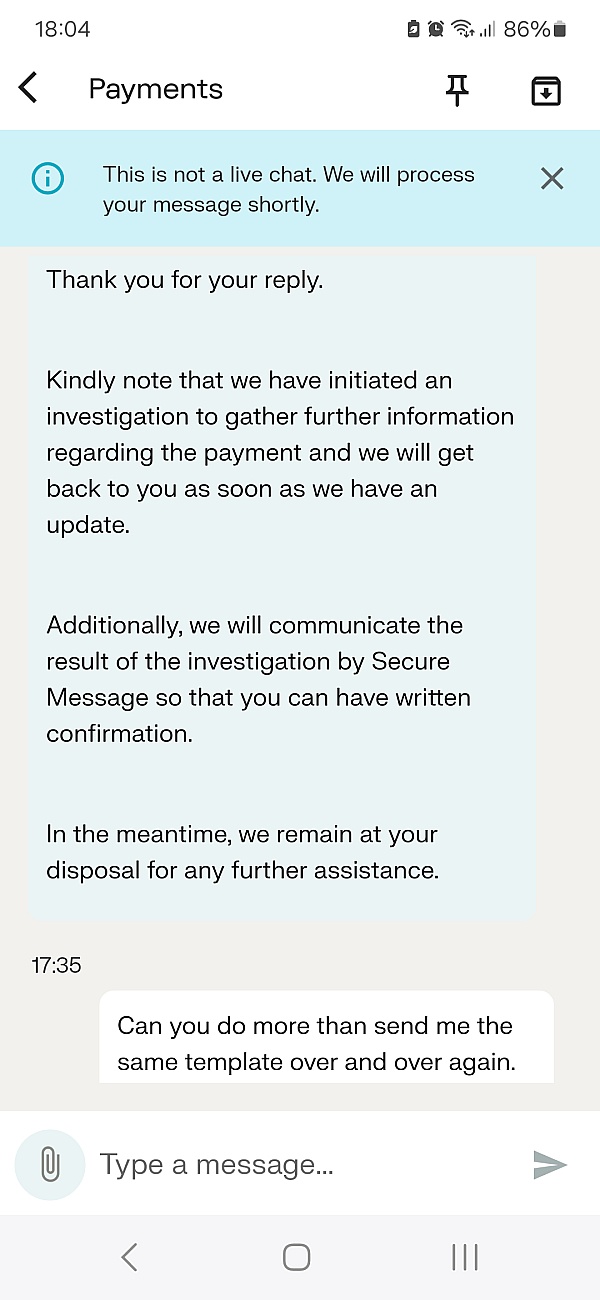The image size is (600, 1300).
Task: Tap the 'Thank you for your reply' paragraph
Action: (x=185, y=280)
